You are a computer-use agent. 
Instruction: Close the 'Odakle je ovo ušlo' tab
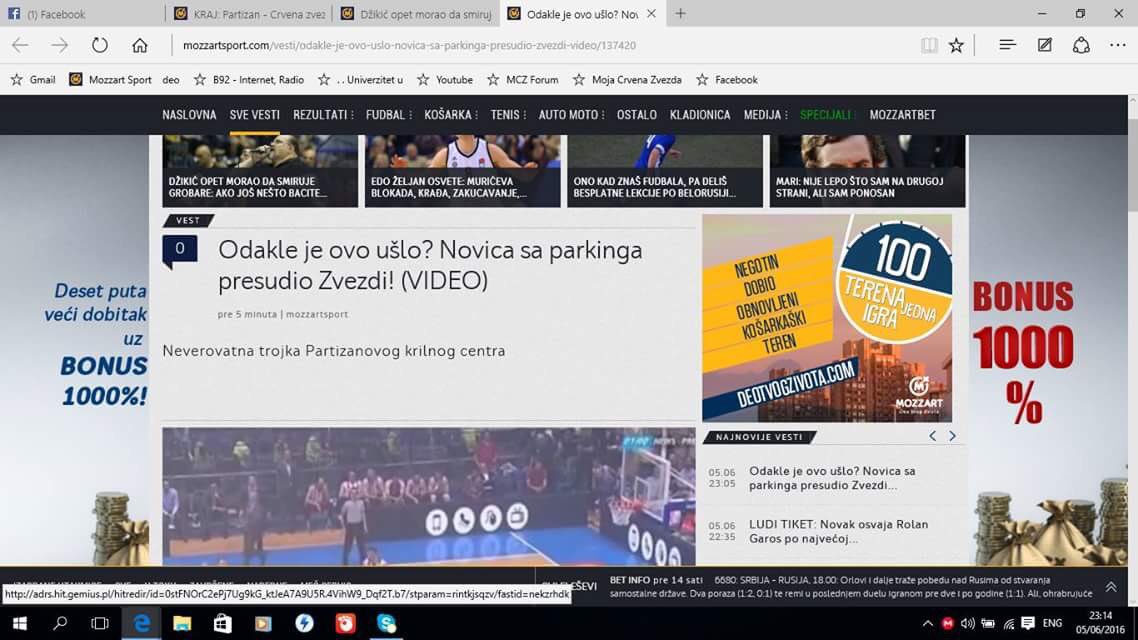point(651,13)
